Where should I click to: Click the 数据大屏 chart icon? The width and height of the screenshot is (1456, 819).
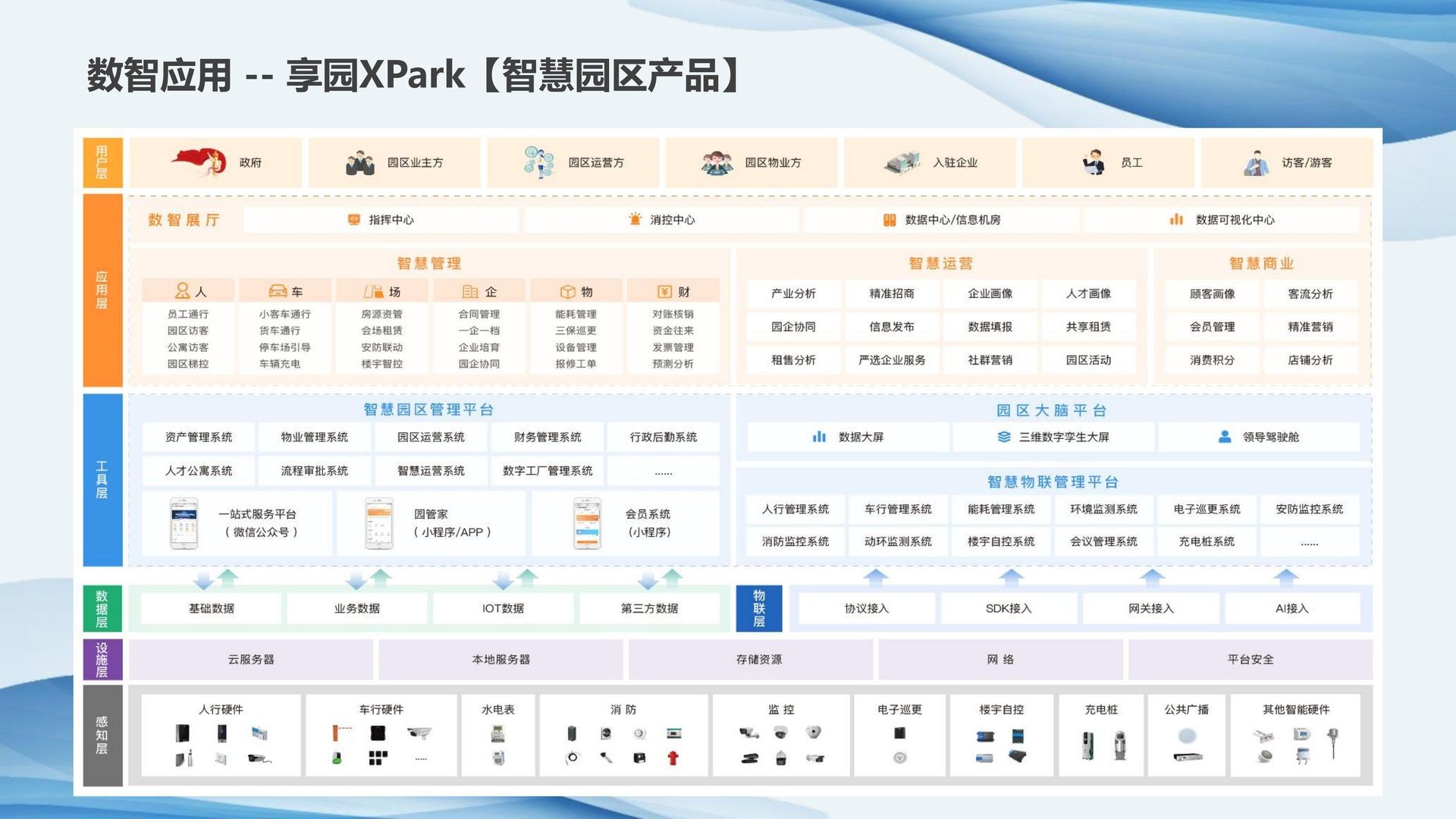pyautogui.click(x=819, y=437)
